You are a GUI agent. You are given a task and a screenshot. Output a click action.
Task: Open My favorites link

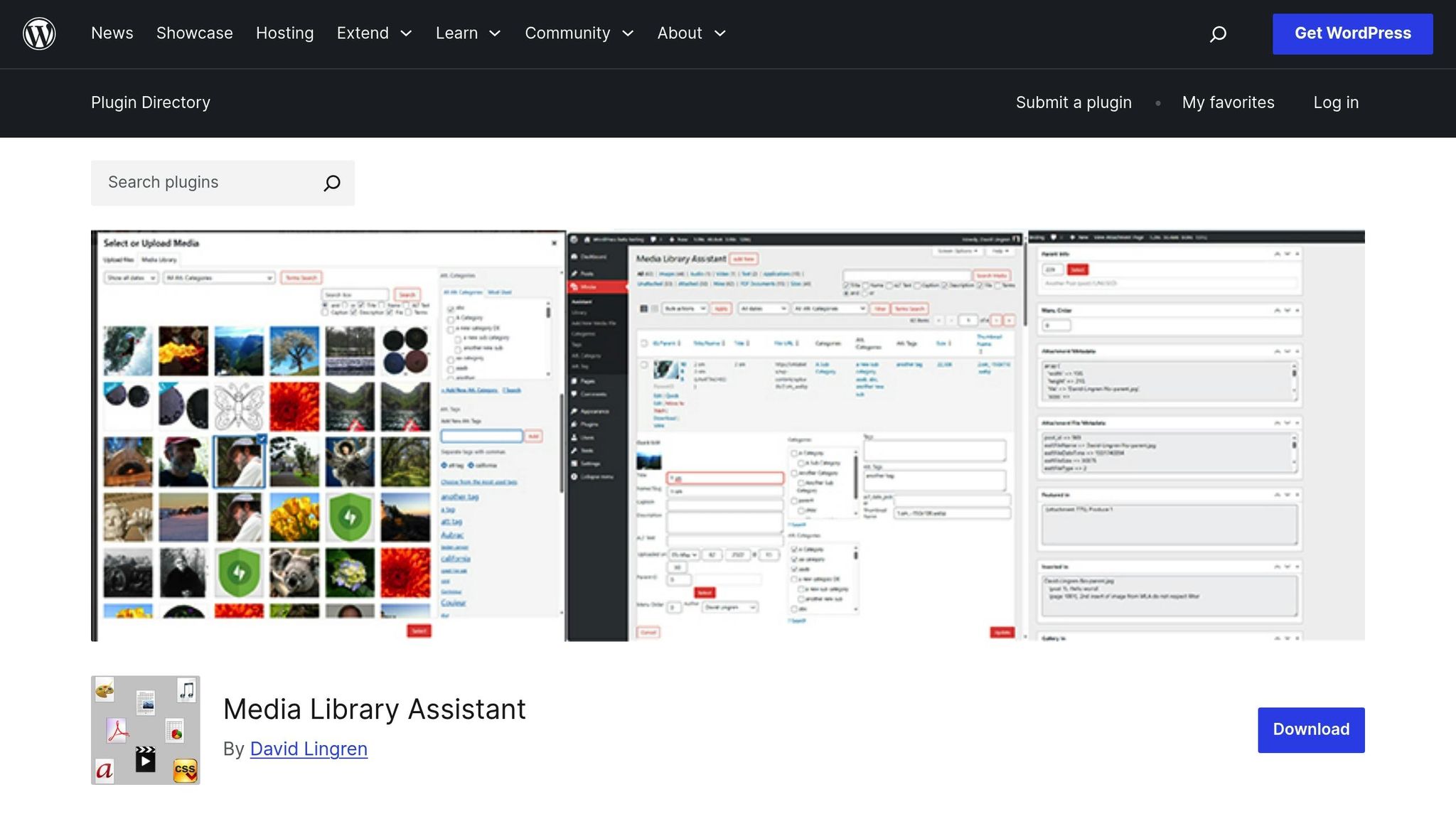[x=1228, y=102]
